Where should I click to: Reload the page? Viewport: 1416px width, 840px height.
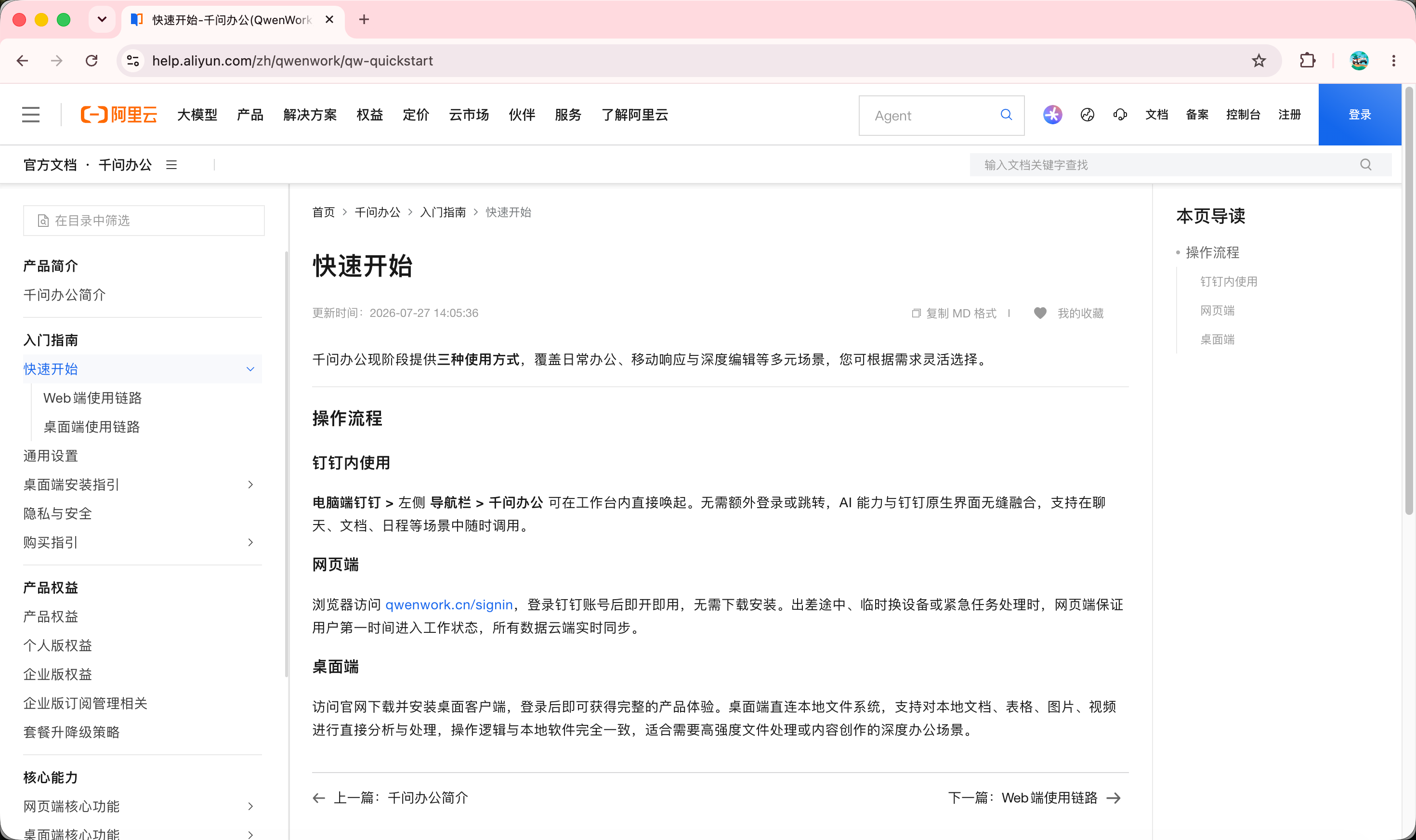92,61
